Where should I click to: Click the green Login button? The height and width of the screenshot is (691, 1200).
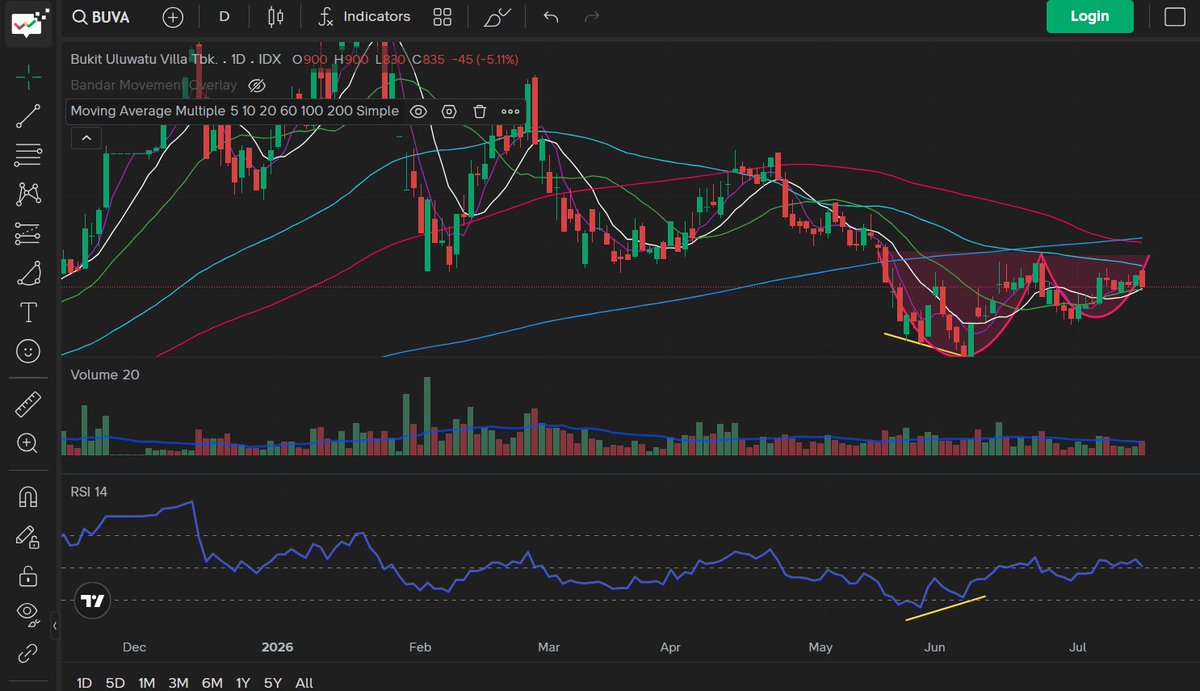click(1089, 16)
